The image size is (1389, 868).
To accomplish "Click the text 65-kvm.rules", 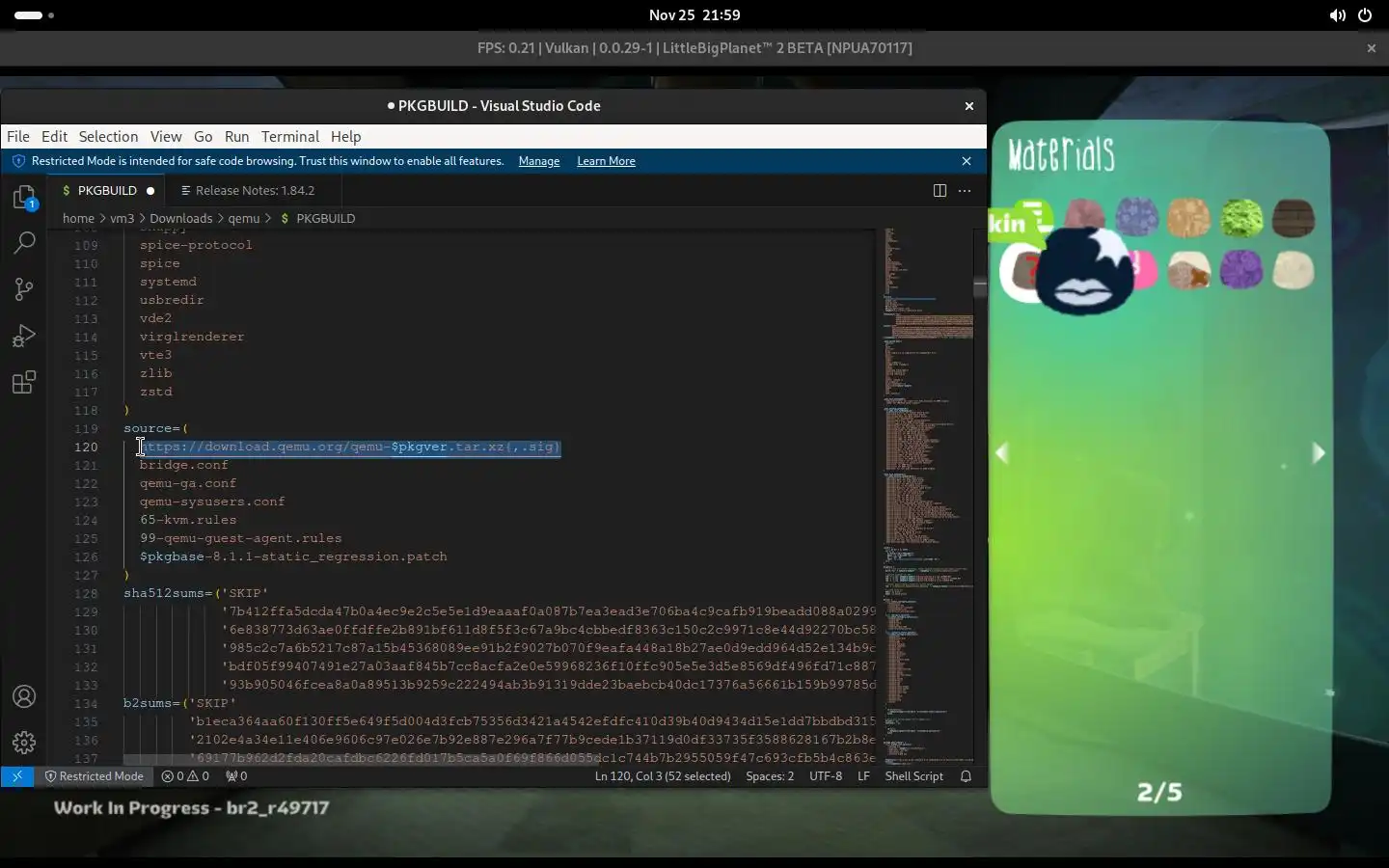I will (188, 520).
